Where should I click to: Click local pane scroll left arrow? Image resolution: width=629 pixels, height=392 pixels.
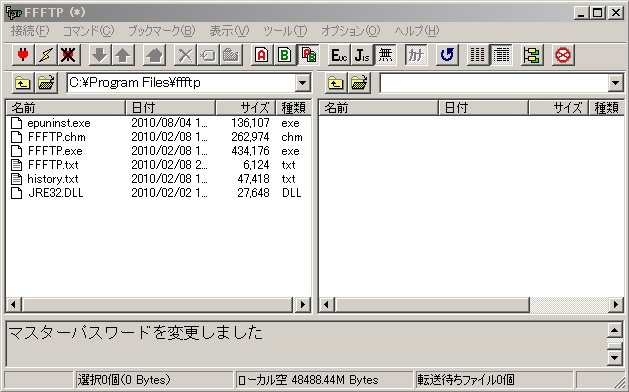click(14, 305)
